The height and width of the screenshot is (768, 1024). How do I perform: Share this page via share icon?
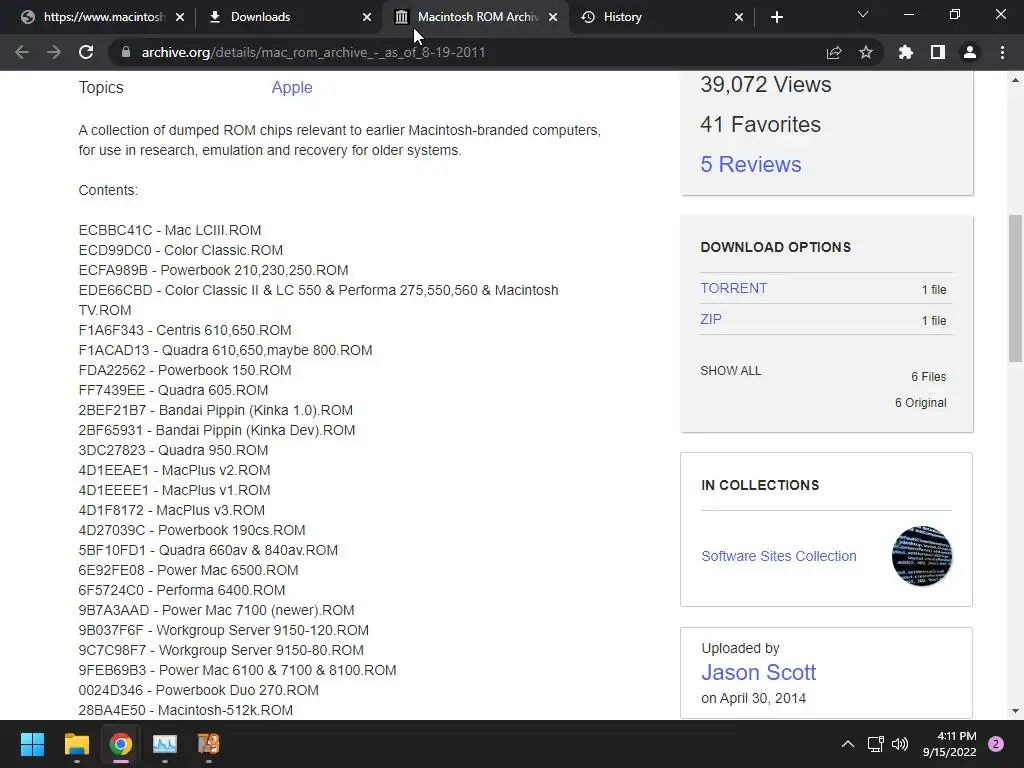[834, 52]
